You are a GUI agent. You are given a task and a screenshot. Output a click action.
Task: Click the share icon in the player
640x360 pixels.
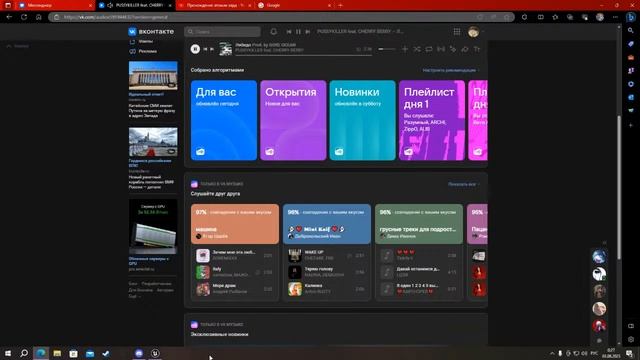(x=465, y=49)
